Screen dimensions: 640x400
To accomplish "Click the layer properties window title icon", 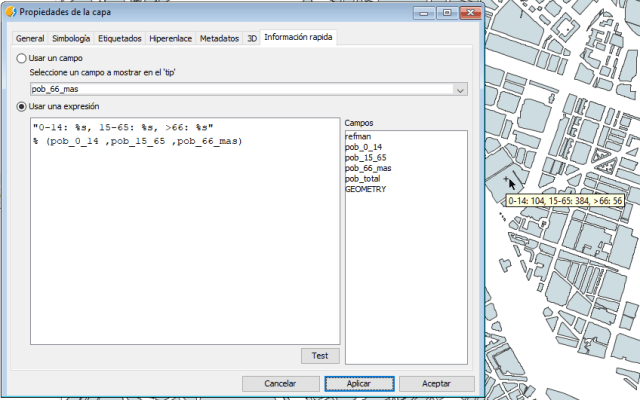I will (x=10, y=11).
